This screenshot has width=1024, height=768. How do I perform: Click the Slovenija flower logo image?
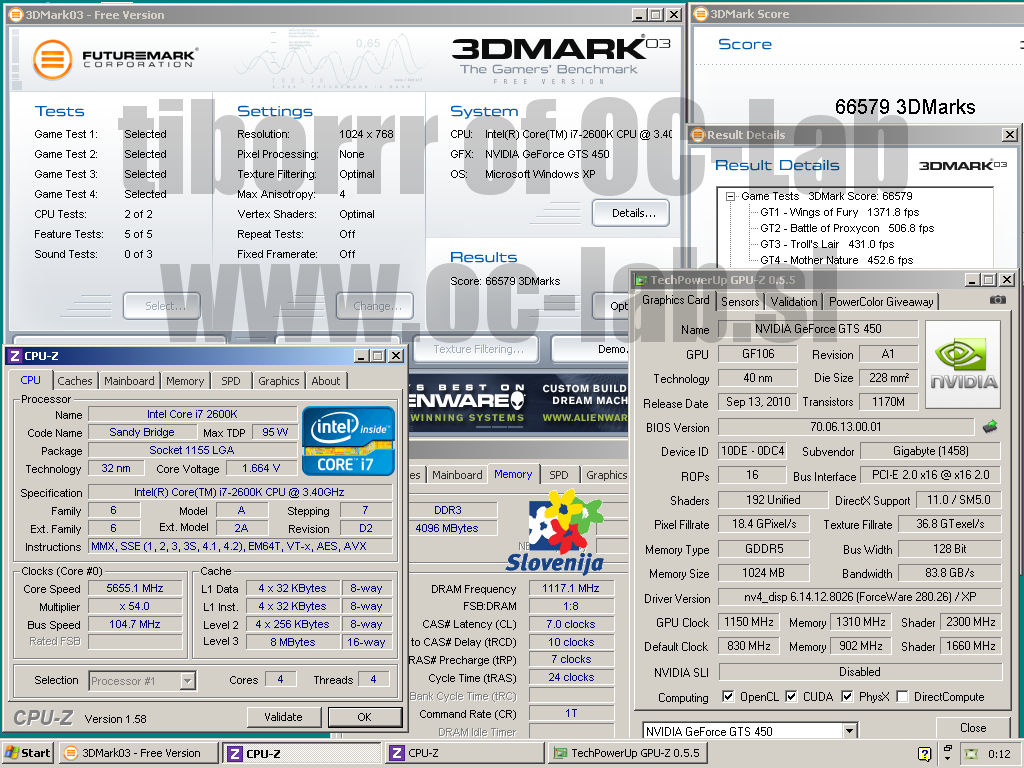pyautogui.click(x=555, y=531)
